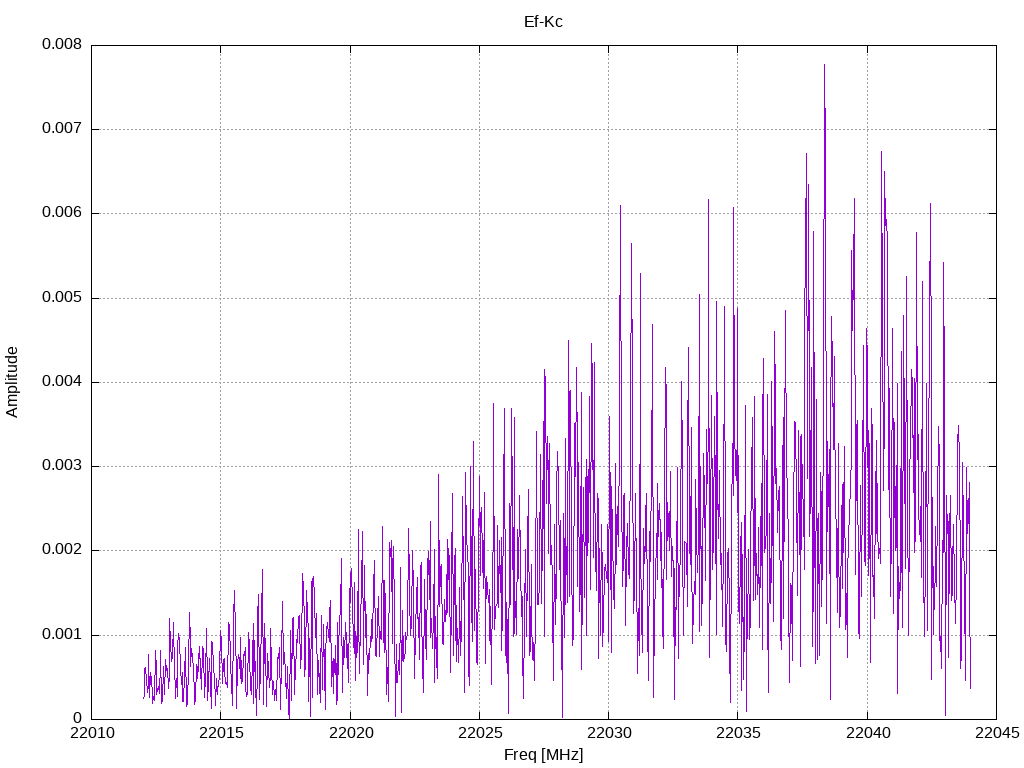Click the x-axis tick label 22020
Image resolution: width=1024 pixels, height=768 pixels.
click(x=351, y=733)
